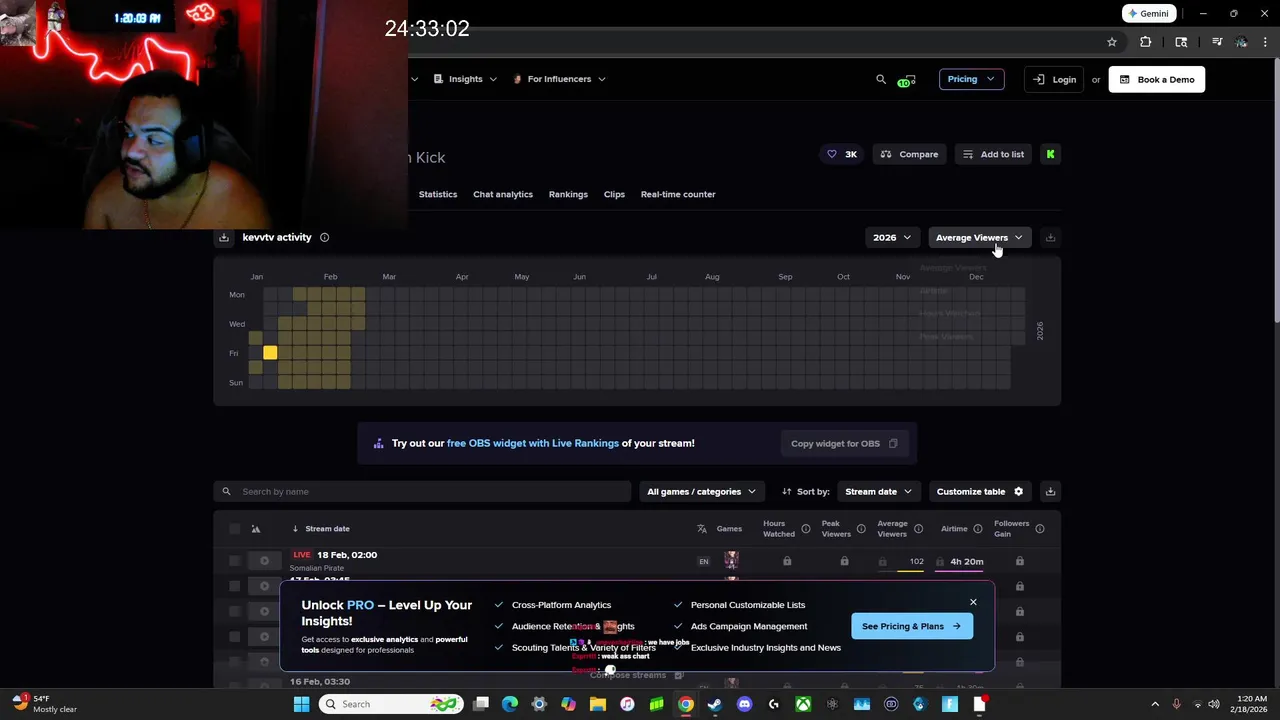This screenshot has height=720, width=1280.
Task: Open the free OBS widget with Live Rankings link
Action: coord(533,443)
